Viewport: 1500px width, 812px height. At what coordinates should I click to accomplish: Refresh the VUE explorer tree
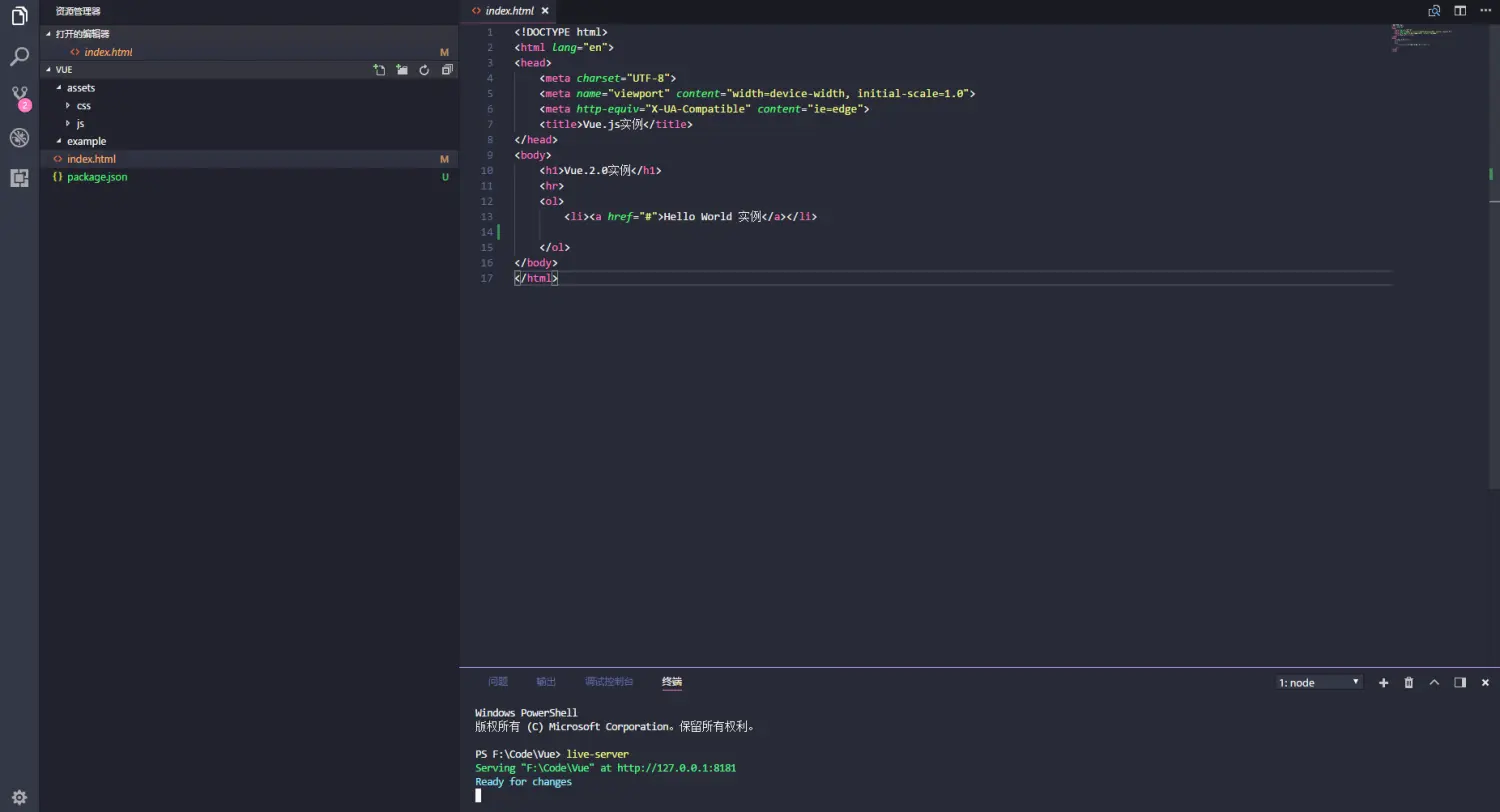[424, 70]
